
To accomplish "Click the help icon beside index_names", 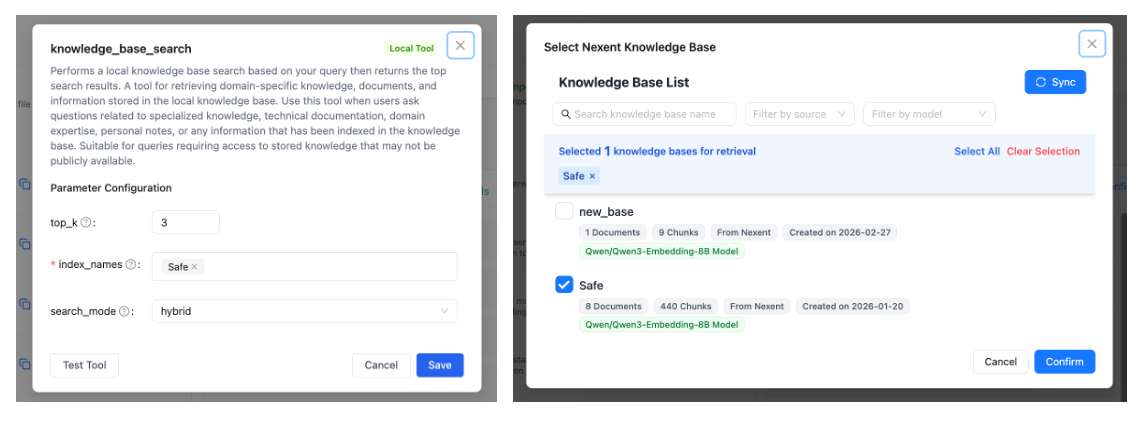I will [131, 265].
